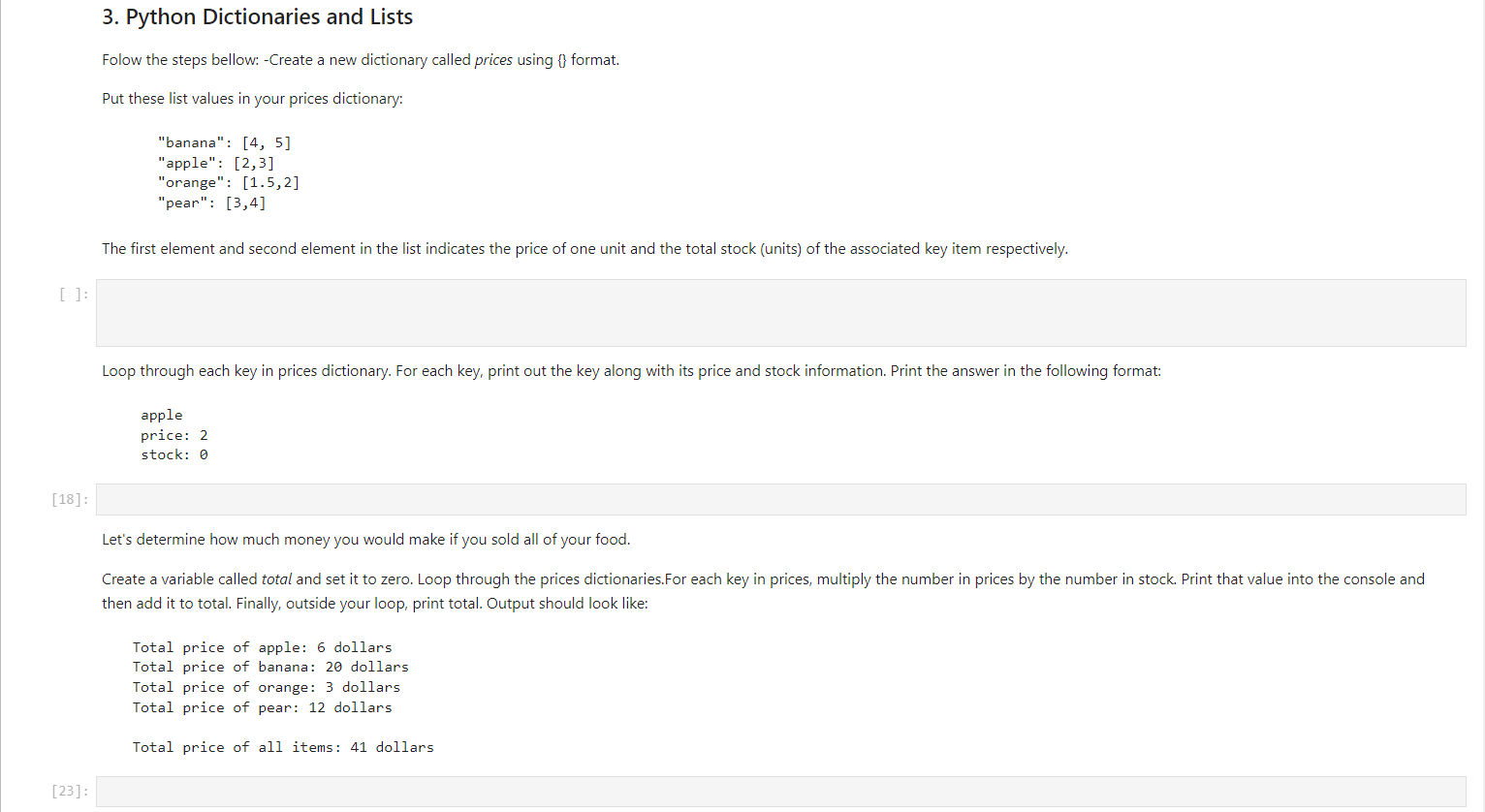Click the "Total price of pear: 12 dollars" line
This screenshot has height=812, width=1485.
click(x=263, y=707)
